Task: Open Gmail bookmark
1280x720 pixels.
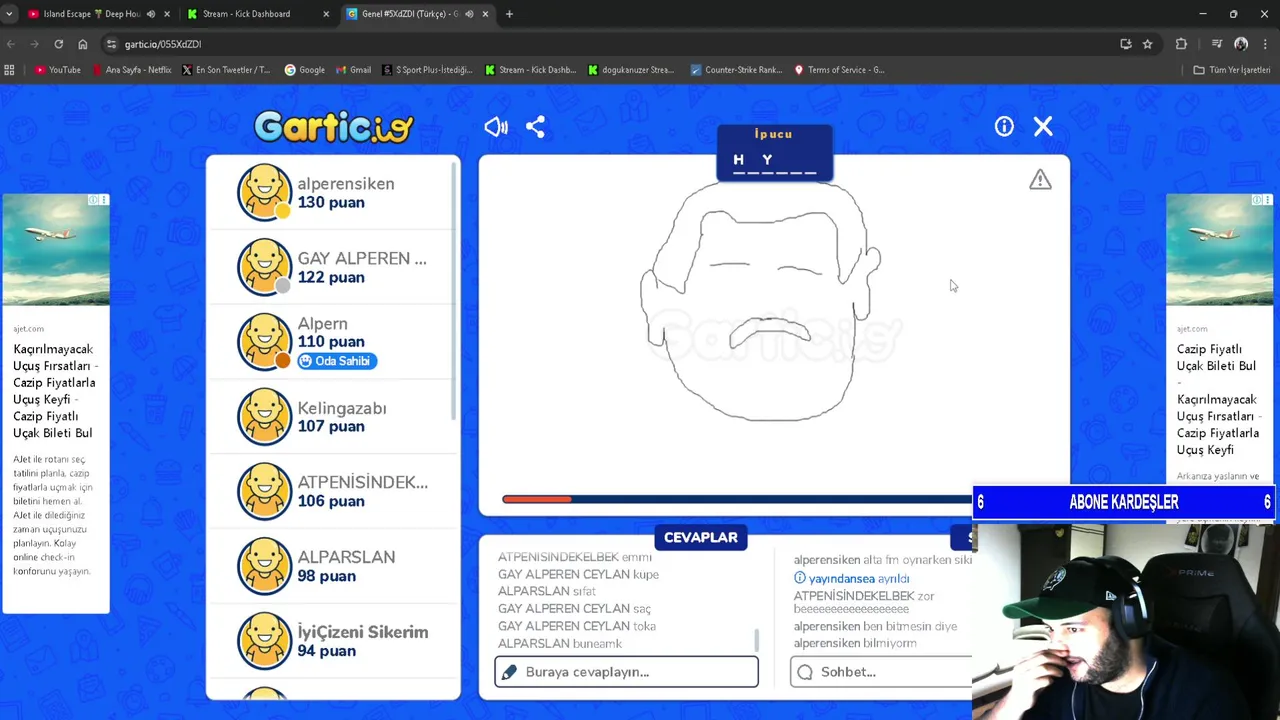Action: (353, 70)
